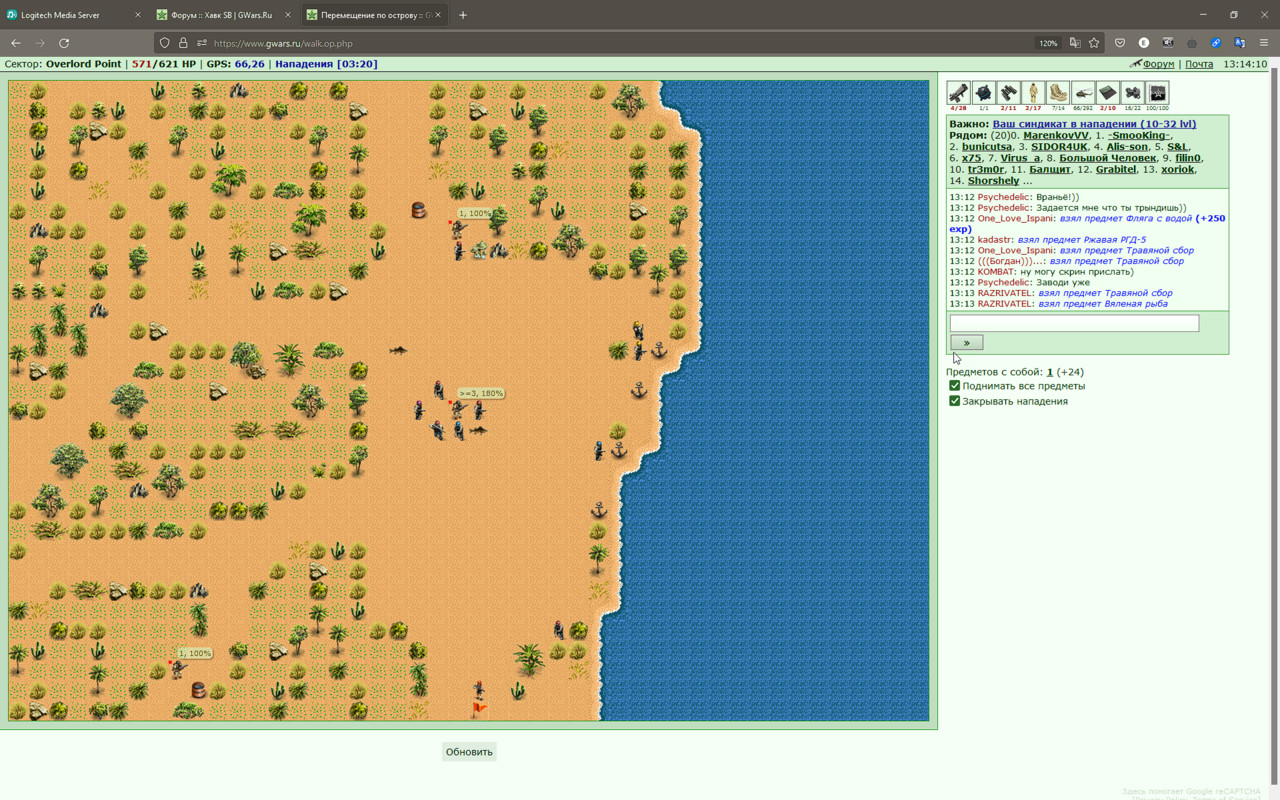This screenshot has width=1280, height=800.
Task: Switch to the 'Форум :: Хавк SB' tab
Action: [x=225, y=15]
